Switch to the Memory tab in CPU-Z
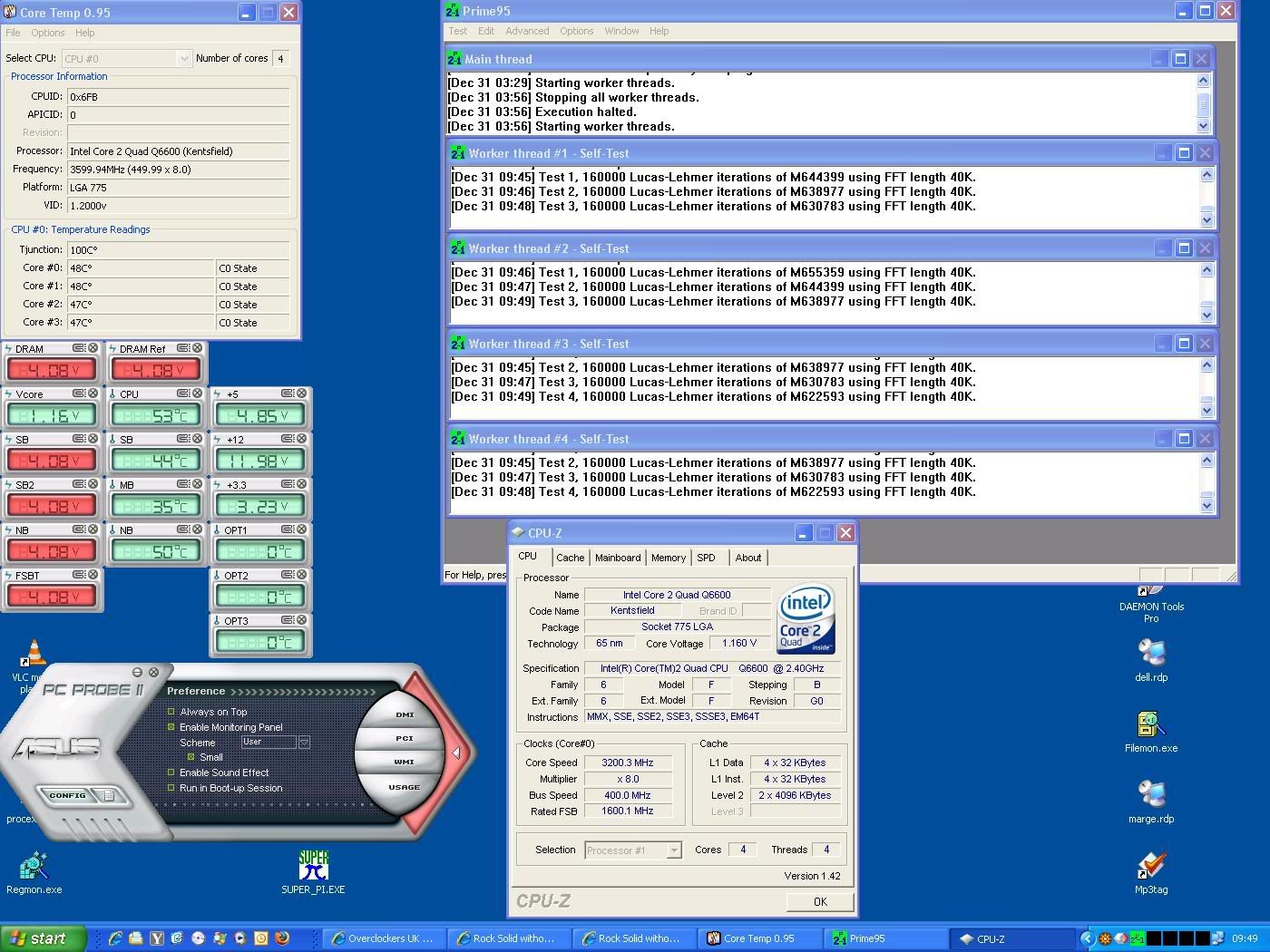Image resolution: width=1270 pixels, height=952 pixels. (668, 558)
